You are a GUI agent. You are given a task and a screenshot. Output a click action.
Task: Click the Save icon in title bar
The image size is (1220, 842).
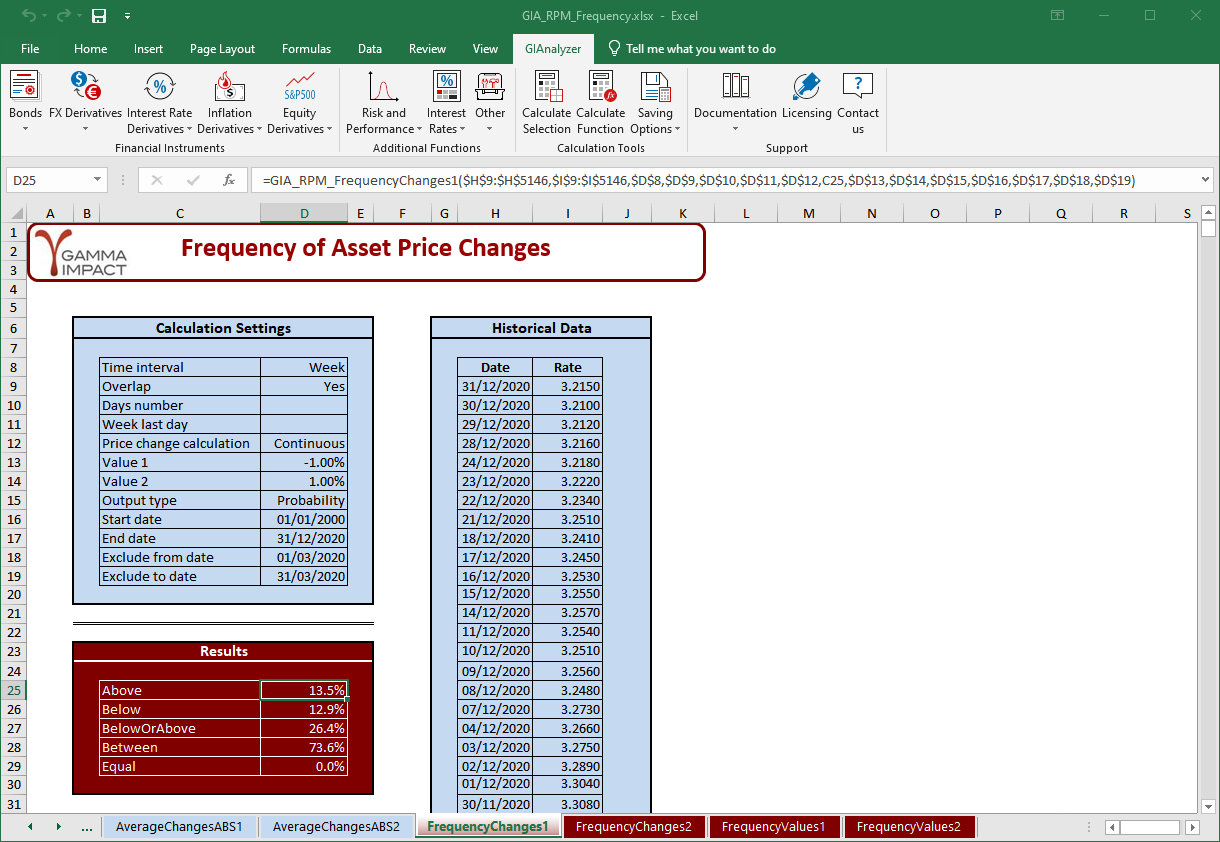point(98,16)
